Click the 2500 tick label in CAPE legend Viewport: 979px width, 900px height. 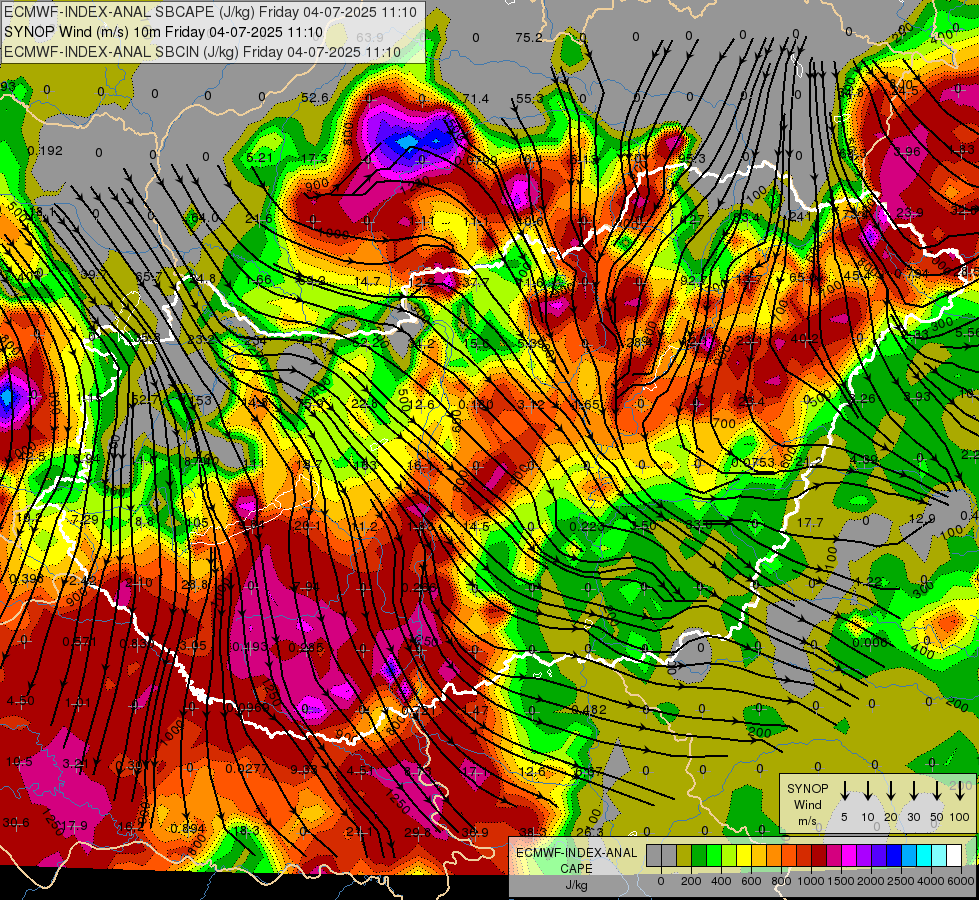[x=901, y=881]
